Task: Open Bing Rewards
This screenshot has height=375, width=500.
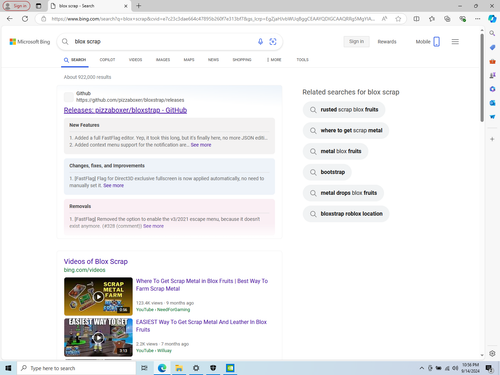Action: (387, 42)
